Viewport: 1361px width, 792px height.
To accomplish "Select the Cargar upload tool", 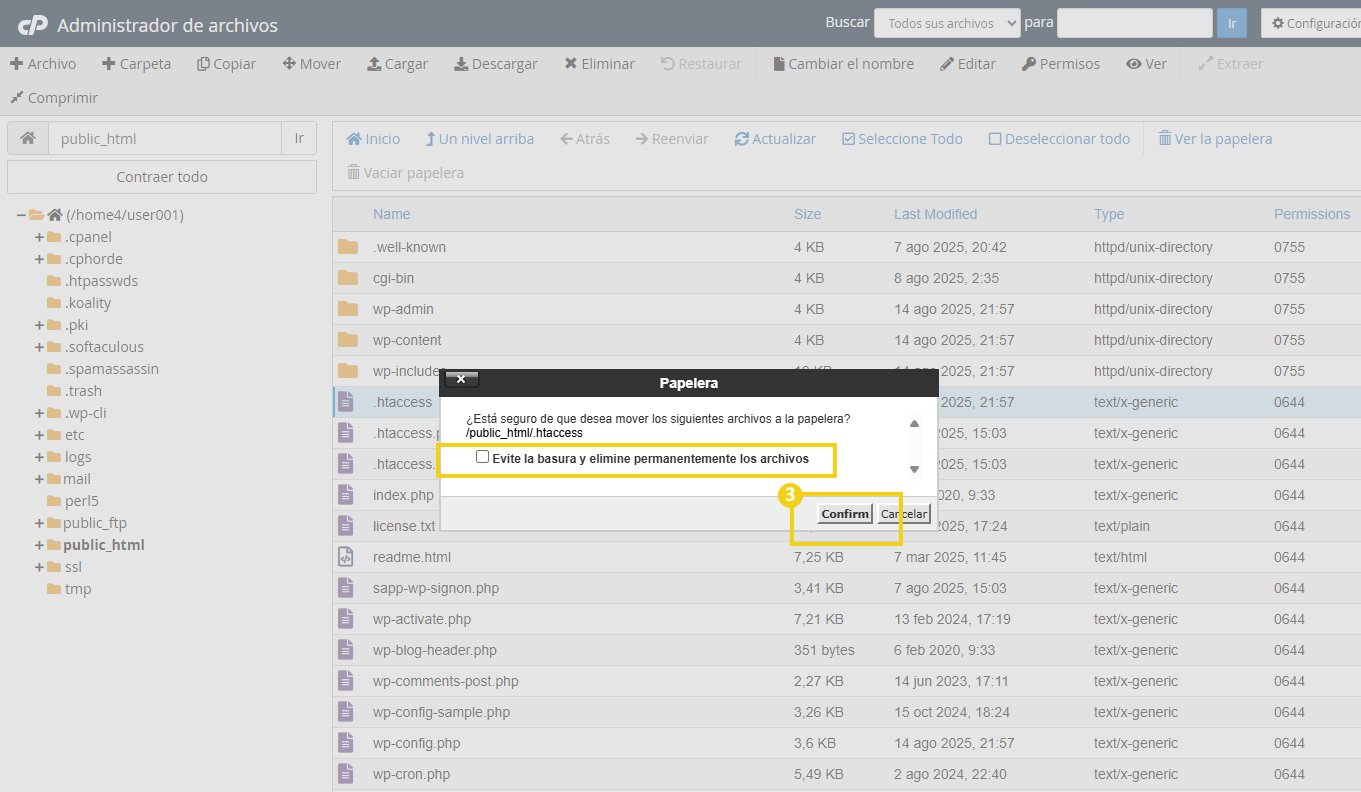I will 397,63.
